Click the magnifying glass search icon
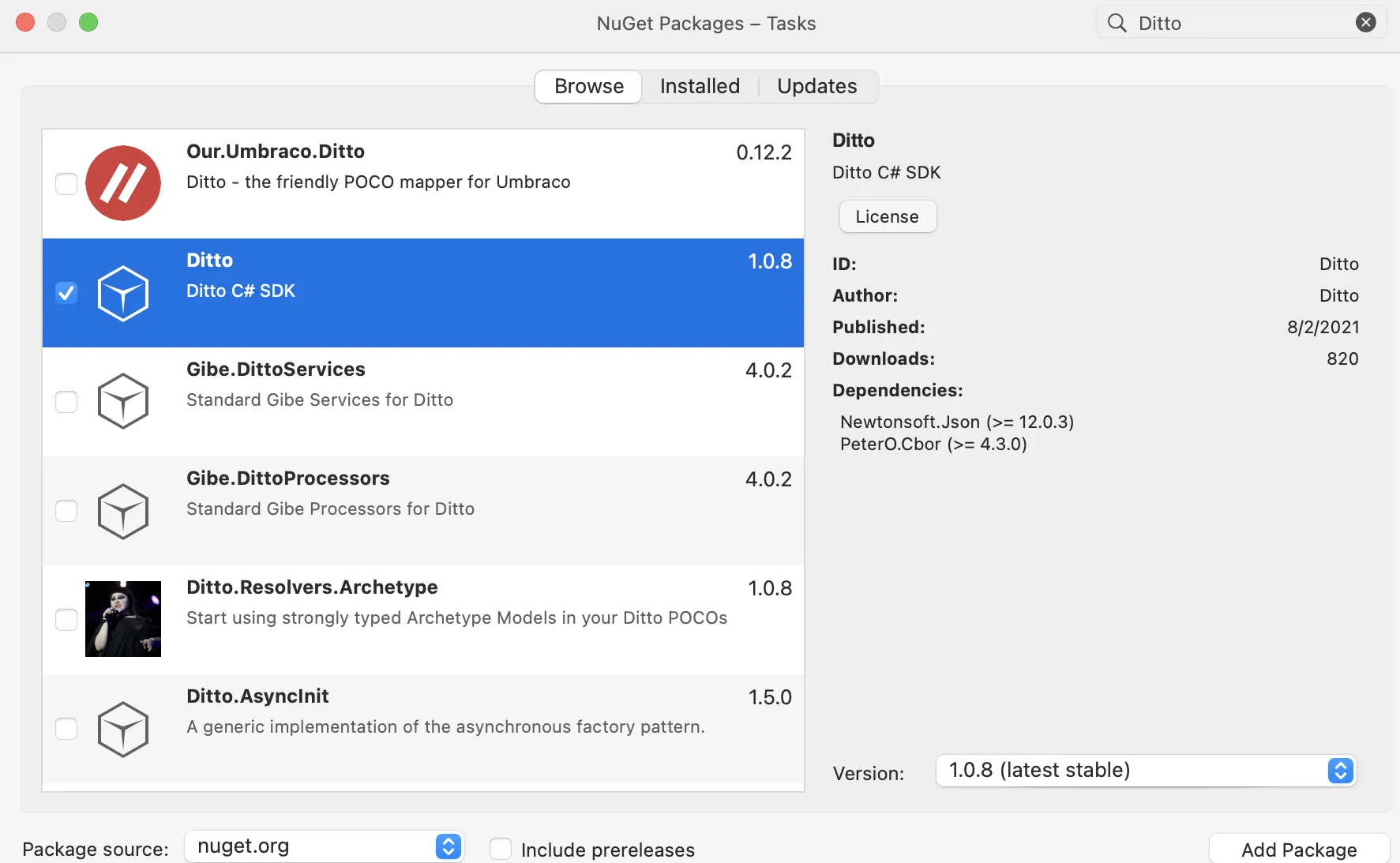1400x863 pixels. coord(1117,23)
